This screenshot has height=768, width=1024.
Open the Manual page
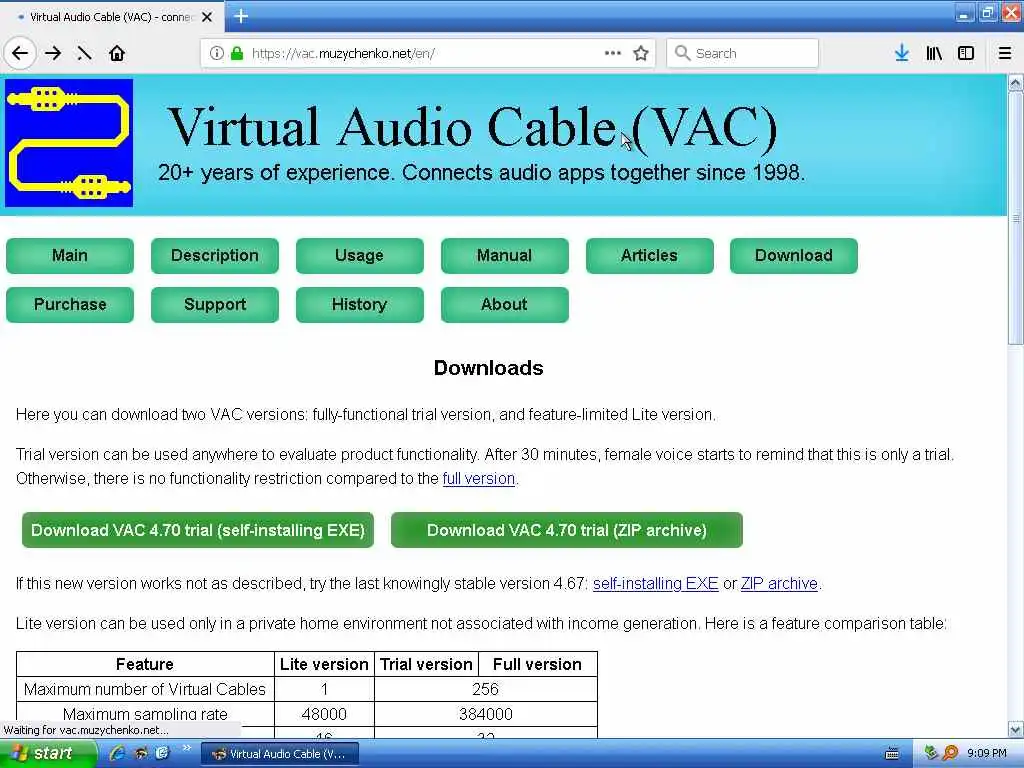504,255
